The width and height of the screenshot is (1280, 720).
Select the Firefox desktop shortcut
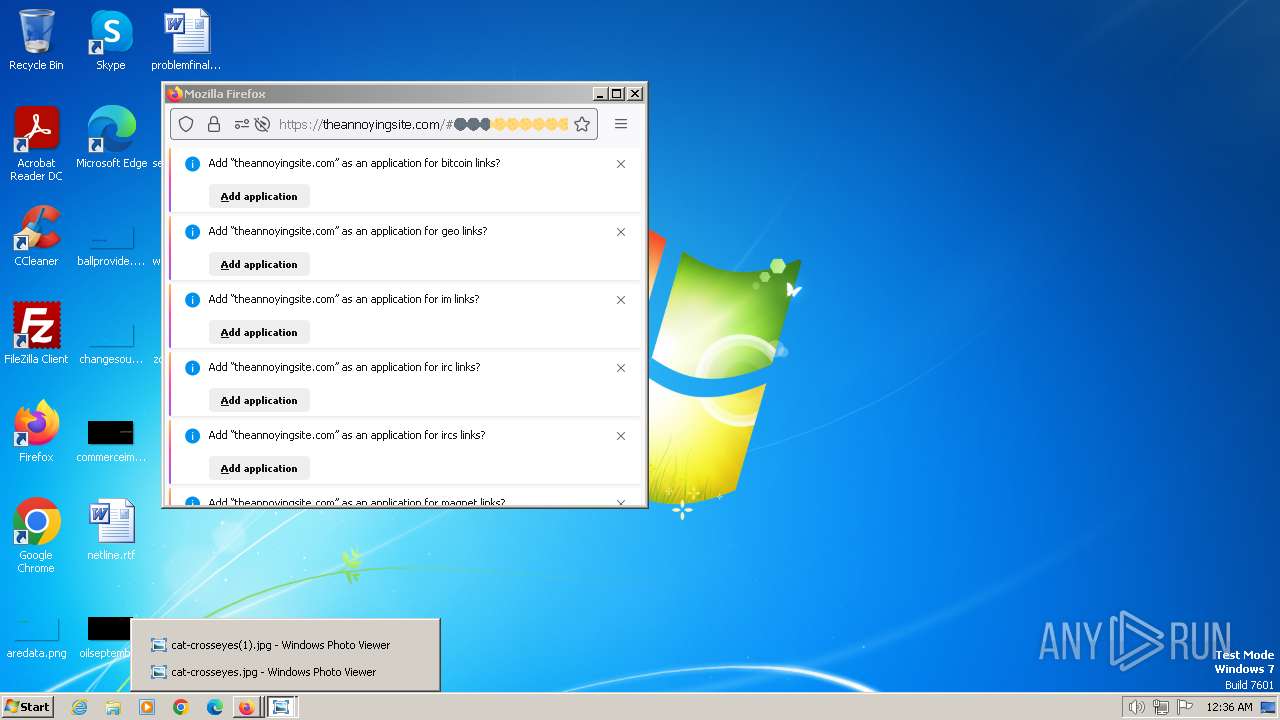coord(36,432)
